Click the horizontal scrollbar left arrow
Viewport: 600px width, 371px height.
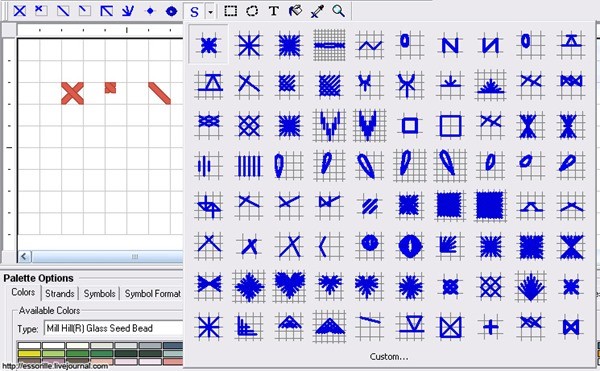[x=24, y=257]
